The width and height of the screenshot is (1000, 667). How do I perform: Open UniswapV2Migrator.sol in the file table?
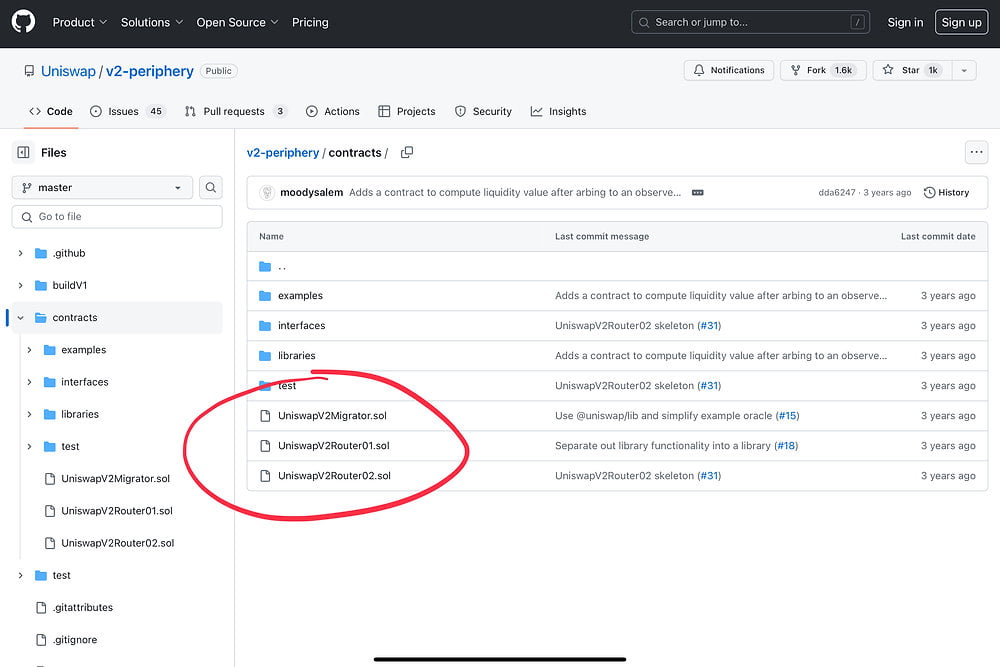pos(332,416)
